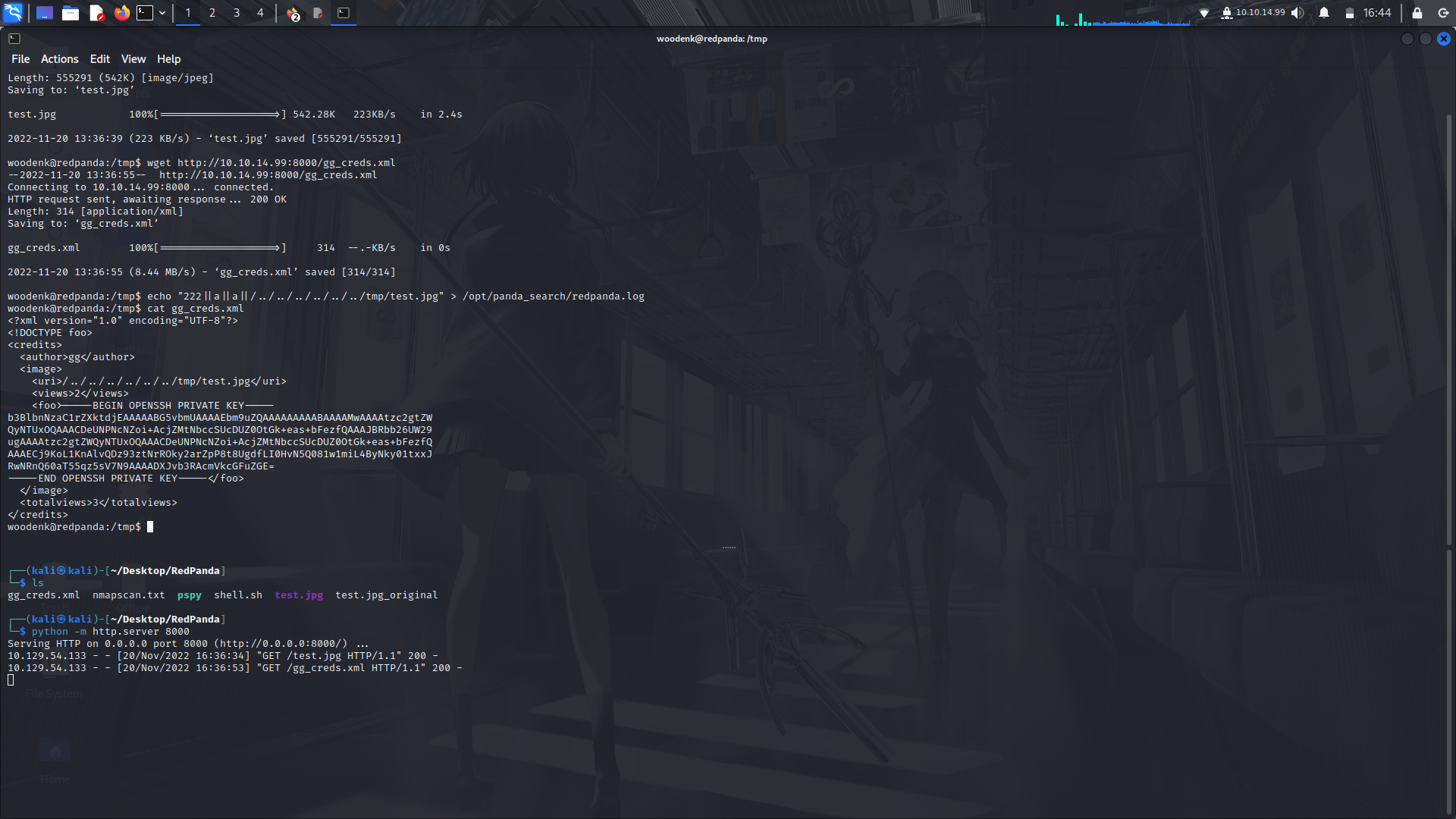Switch to workspace 4
The width and height of the screenshot is (1456, 819).
tap(260, 13)
